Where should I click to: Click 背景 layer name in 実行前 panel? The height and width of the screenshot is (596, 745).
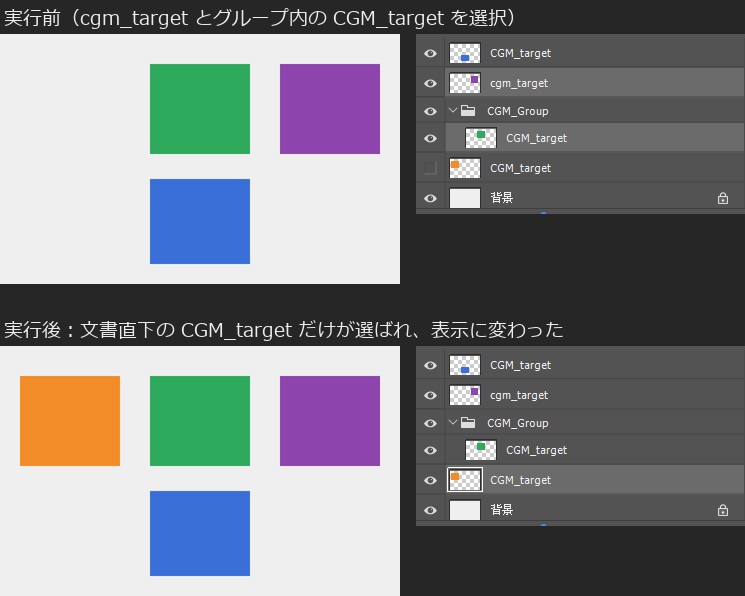click(501, 198)
